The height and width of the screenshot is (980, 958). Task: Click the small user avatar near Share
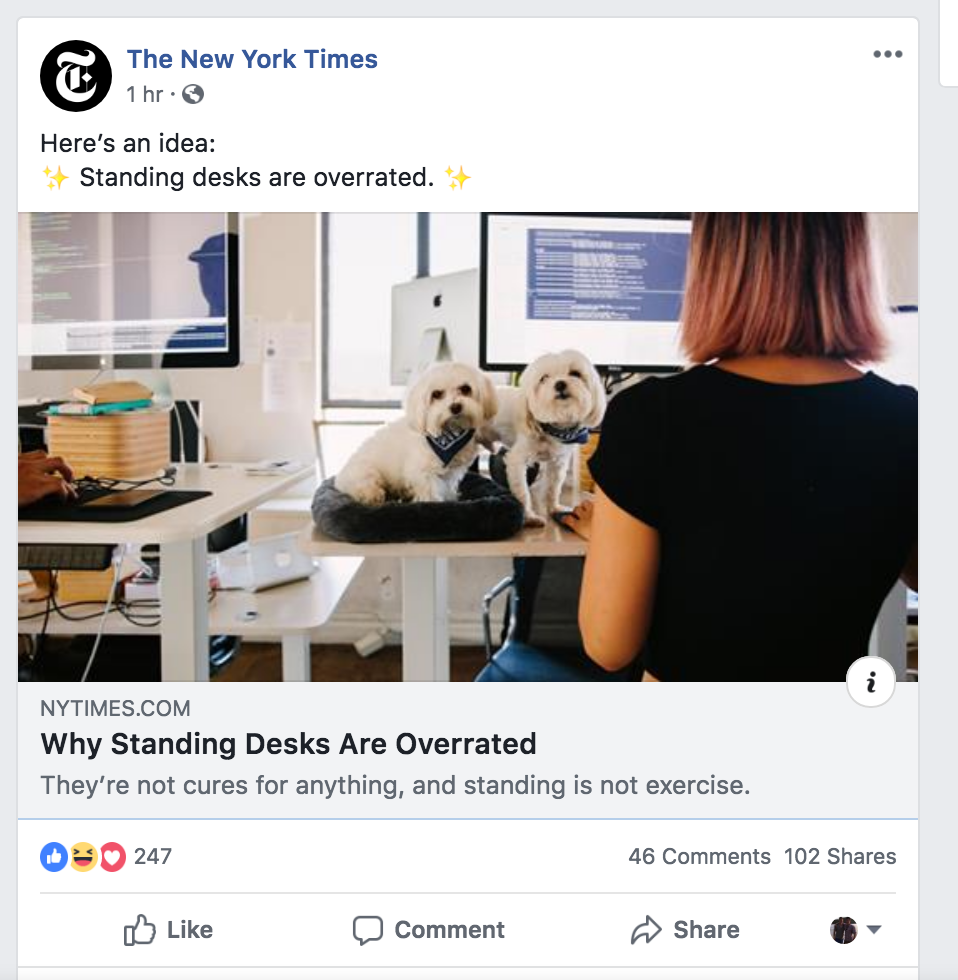pyautogui.click(x=843, y=930)
